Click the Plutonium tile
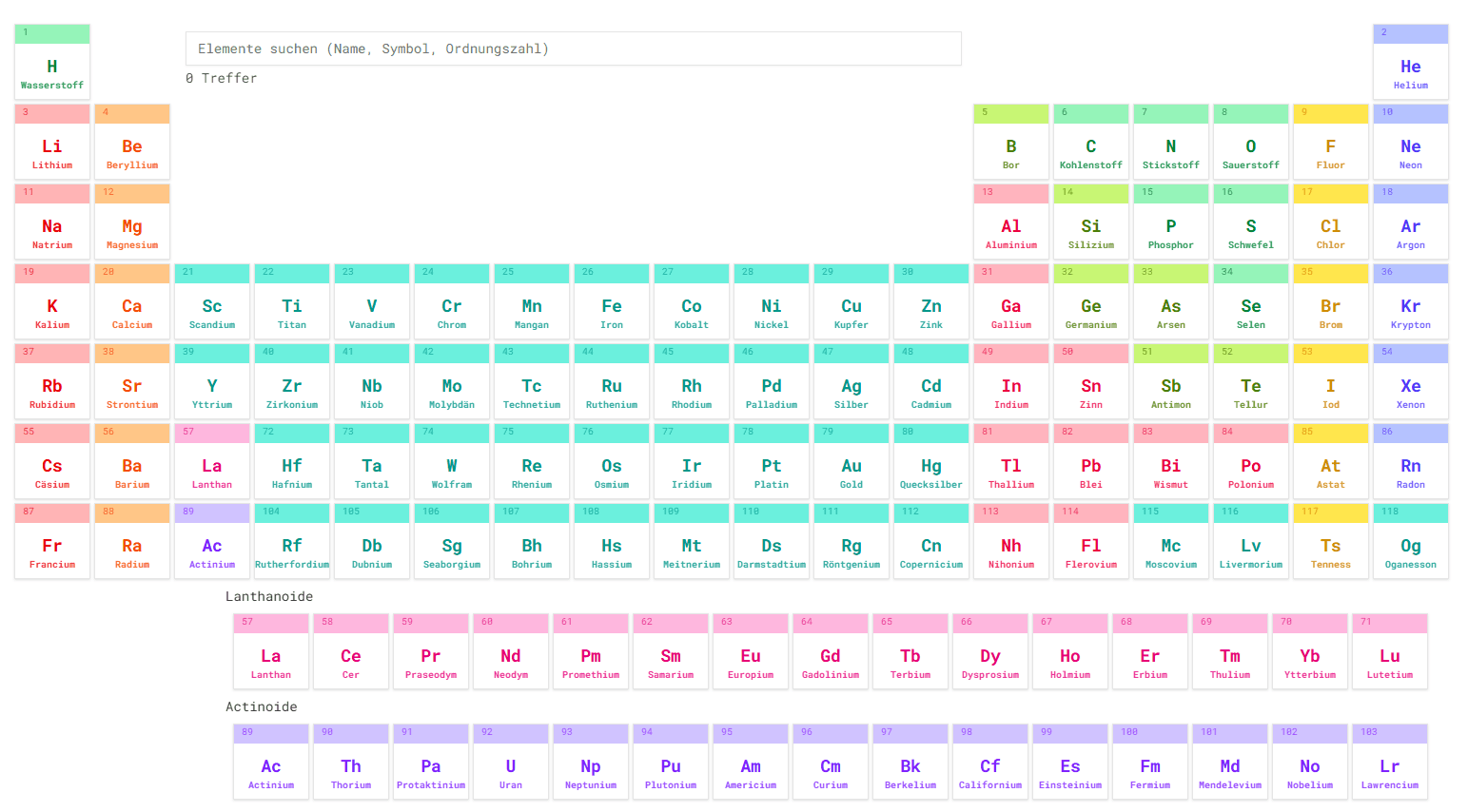Viewport: 1468px width, 812px height. tap(671, 762)
